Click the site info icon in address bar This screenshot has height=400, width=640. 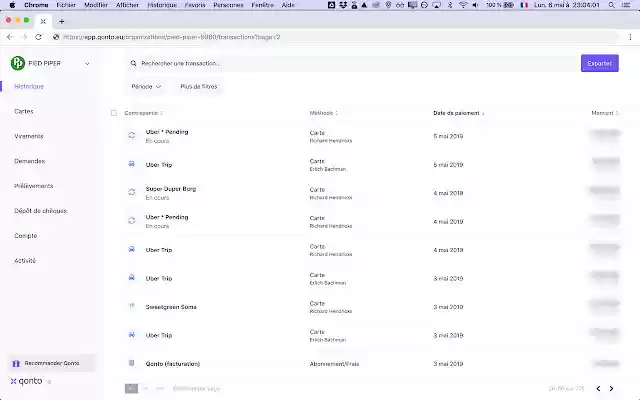pyautogui.click(x=56, y=37)
